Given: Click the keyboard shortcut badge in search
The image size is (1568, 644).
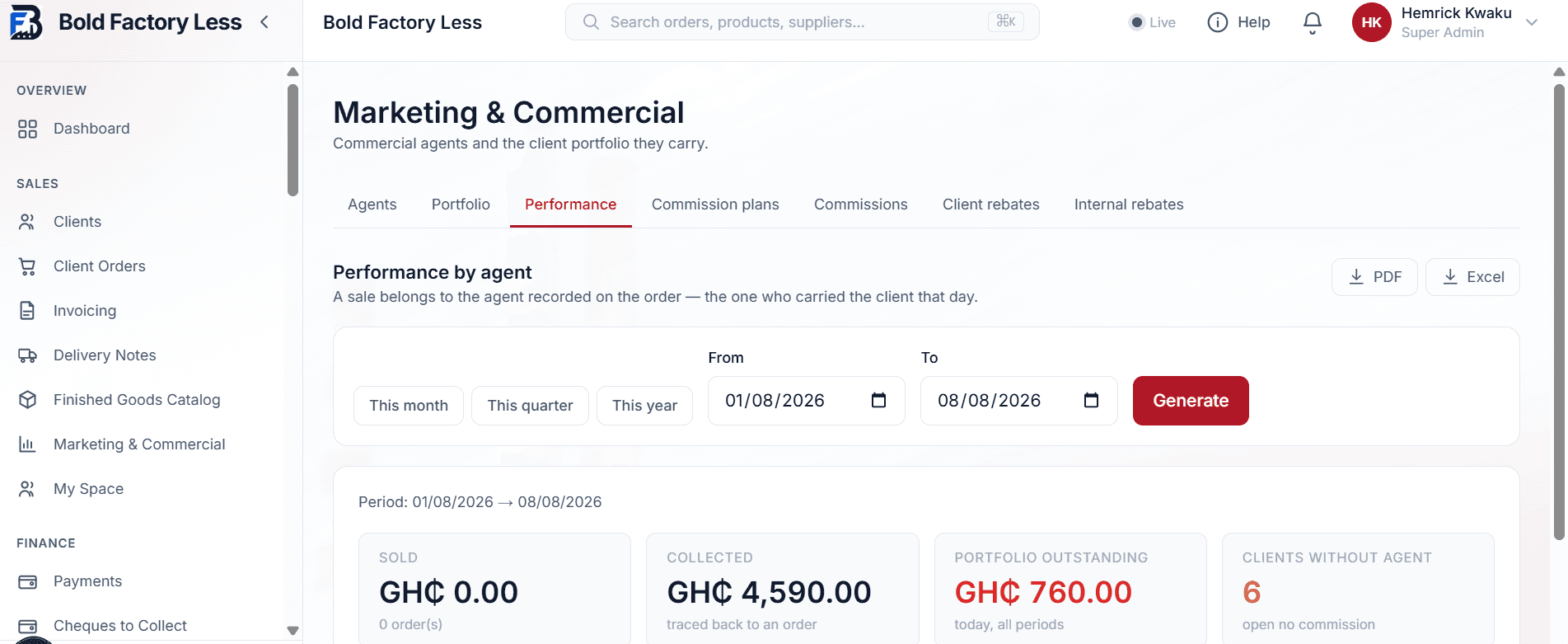Looking at the screenshot, I should click(x=1005, y=21).
